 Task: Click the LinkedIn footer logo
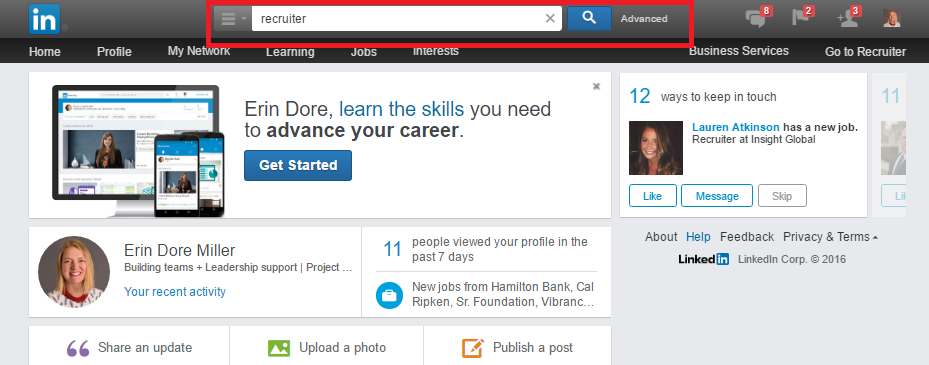point(704,259)
